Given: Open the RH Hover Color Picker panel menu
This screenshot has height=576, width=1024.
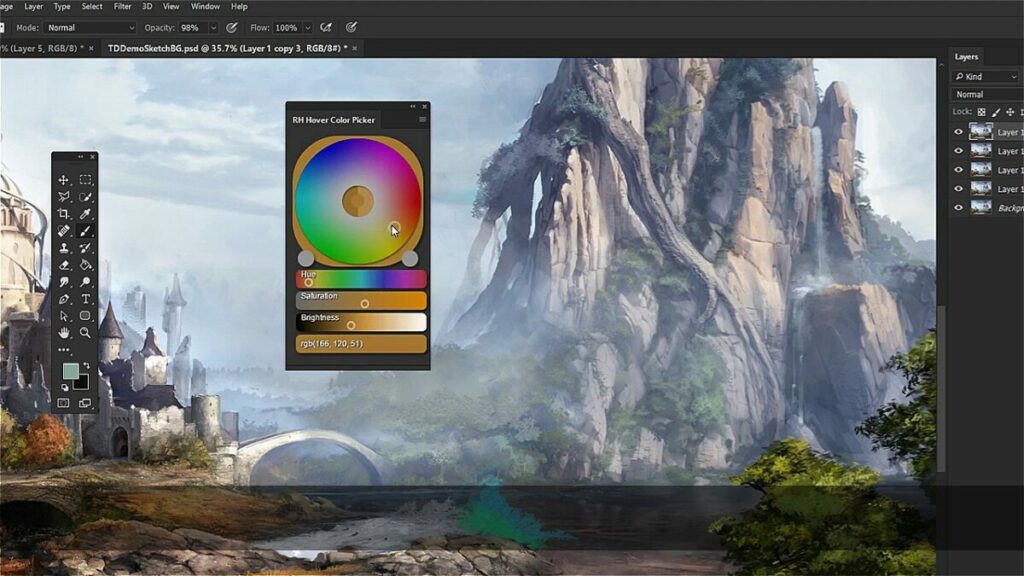Looking at the screenshot, I should [x=421, y=118].
